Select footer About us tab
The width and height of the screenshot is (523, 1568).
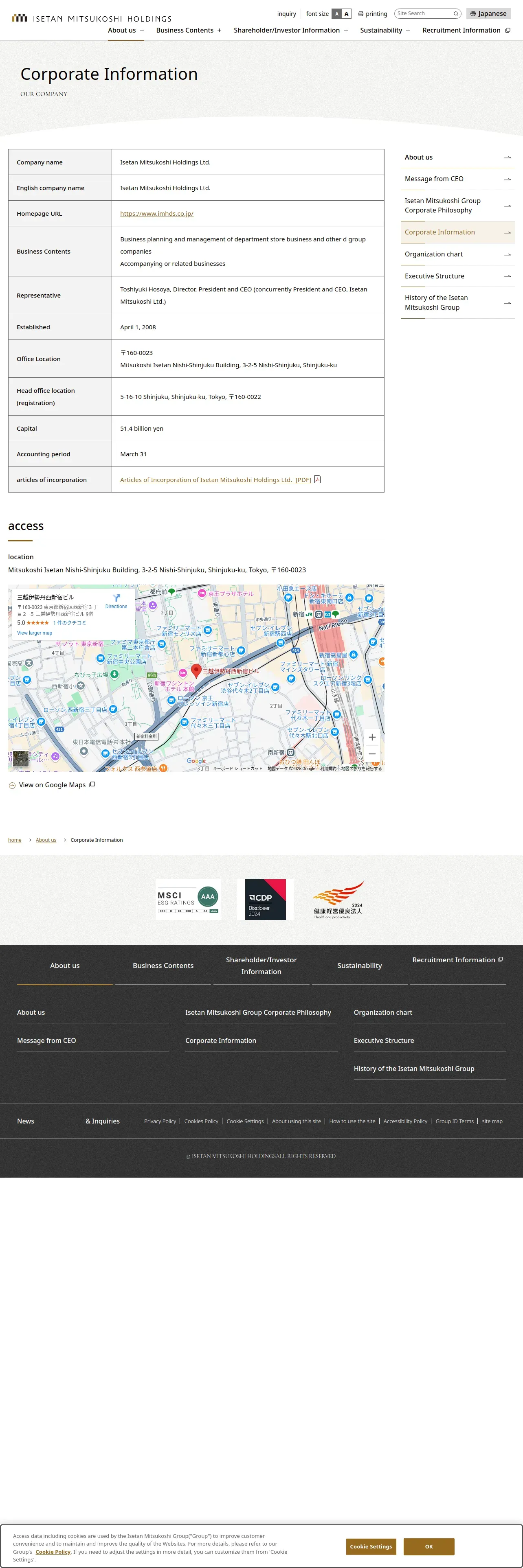click(65, 966)
